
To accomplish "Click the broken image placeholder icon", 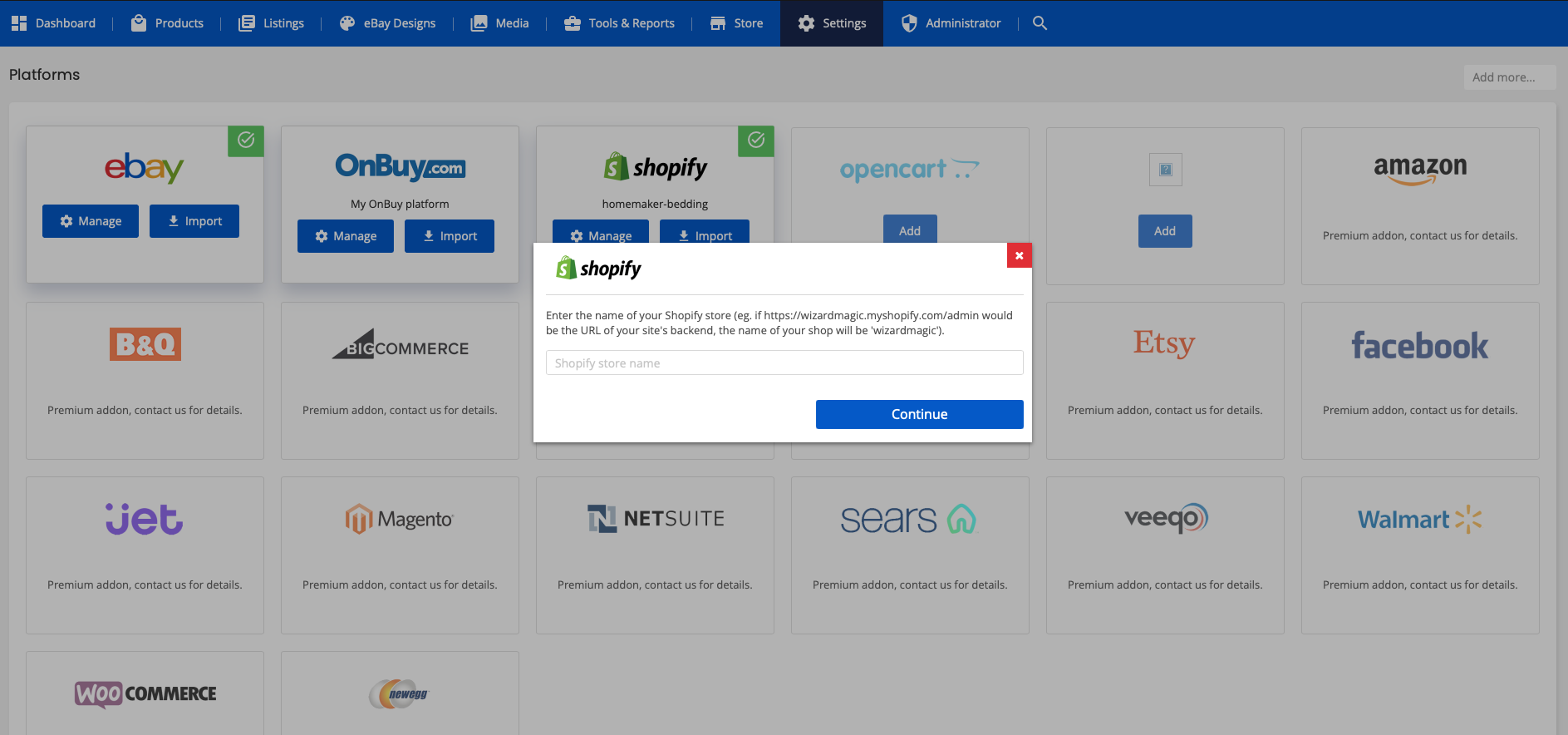I will coord(1166,170).
